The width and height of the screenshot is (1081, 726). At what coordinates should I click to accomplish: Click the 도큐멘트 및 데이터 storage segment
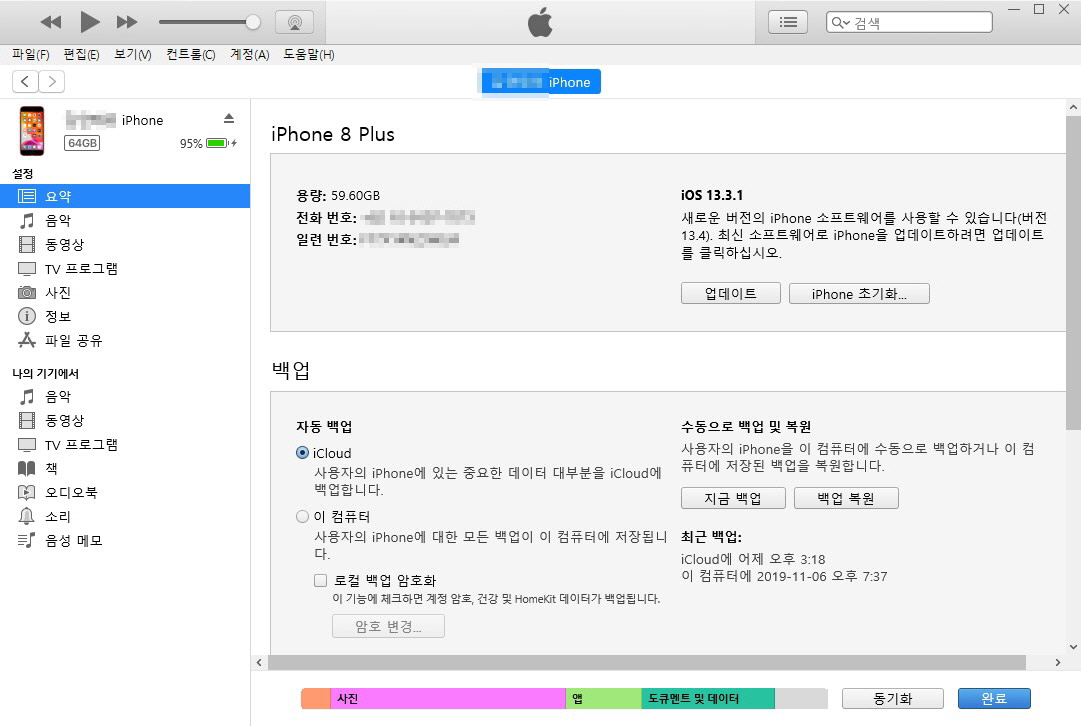coord(708,698)
